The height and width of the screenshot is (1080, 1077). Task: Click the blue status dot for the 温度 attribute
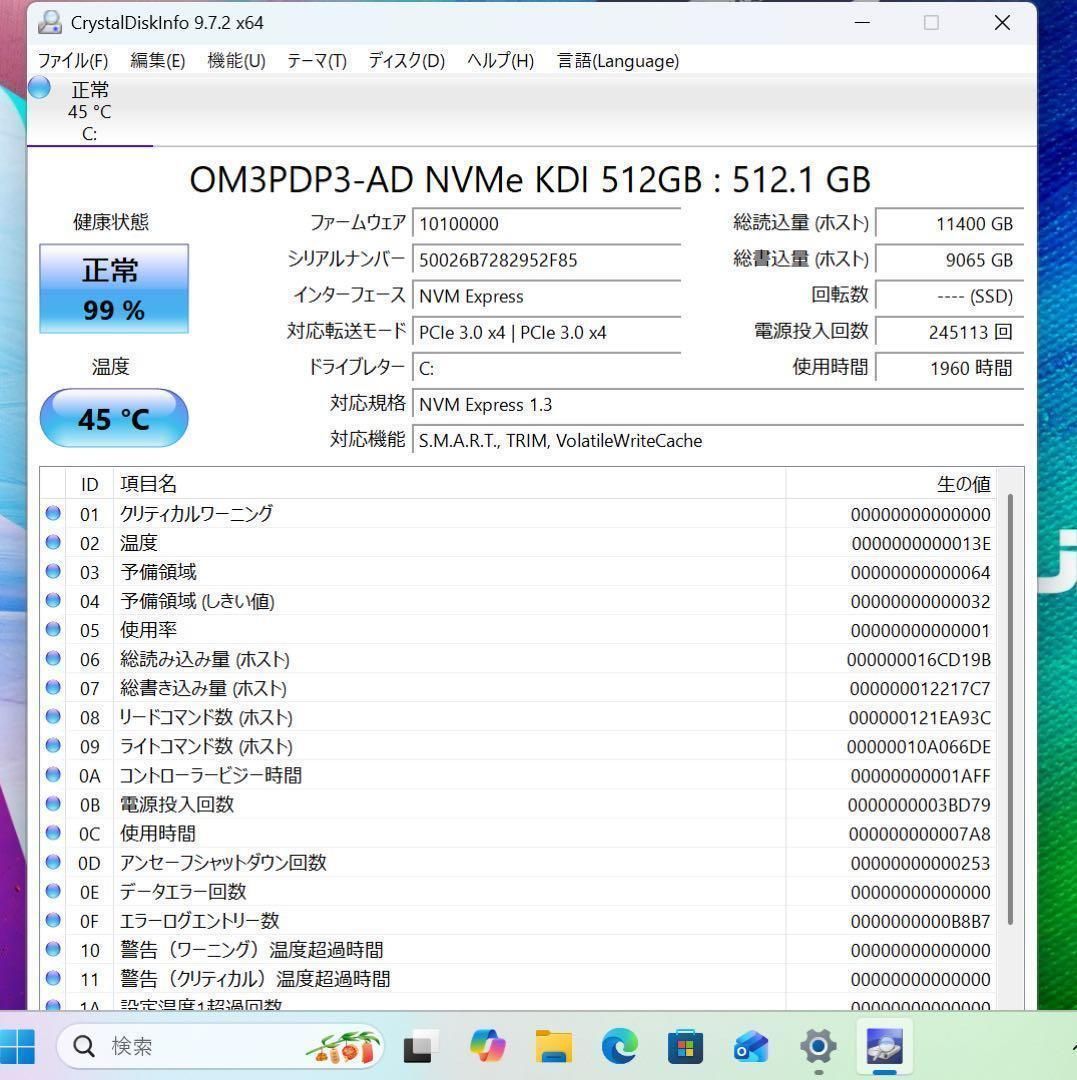point(53,543)
